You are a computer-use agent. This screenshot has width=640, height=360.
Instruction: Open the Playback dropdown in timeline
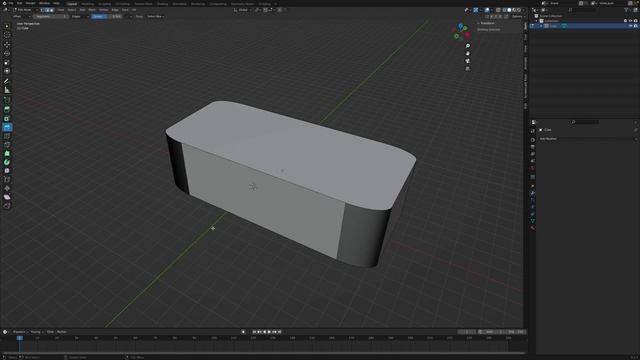20,332
